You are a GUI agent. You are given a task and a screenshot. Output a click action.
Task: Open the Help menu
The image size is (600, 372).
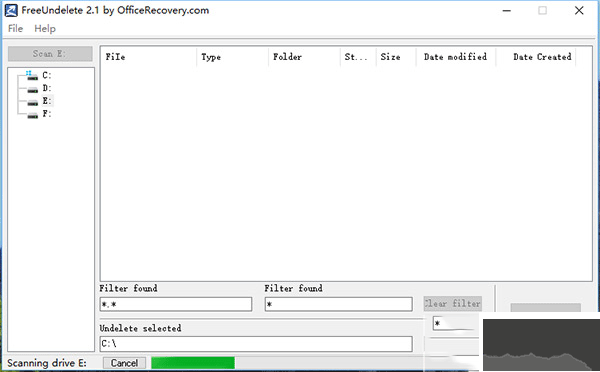click(45, 29)
